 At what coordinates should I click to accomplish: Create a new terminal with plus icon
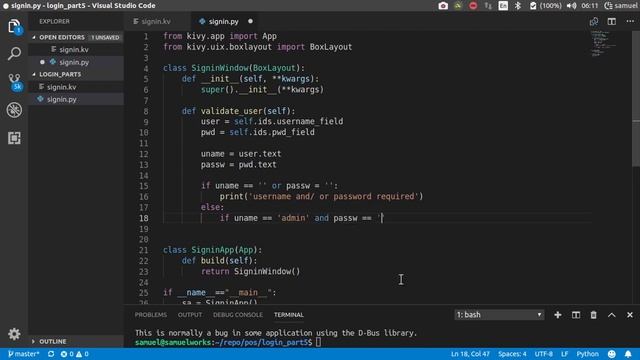(558, 315)
